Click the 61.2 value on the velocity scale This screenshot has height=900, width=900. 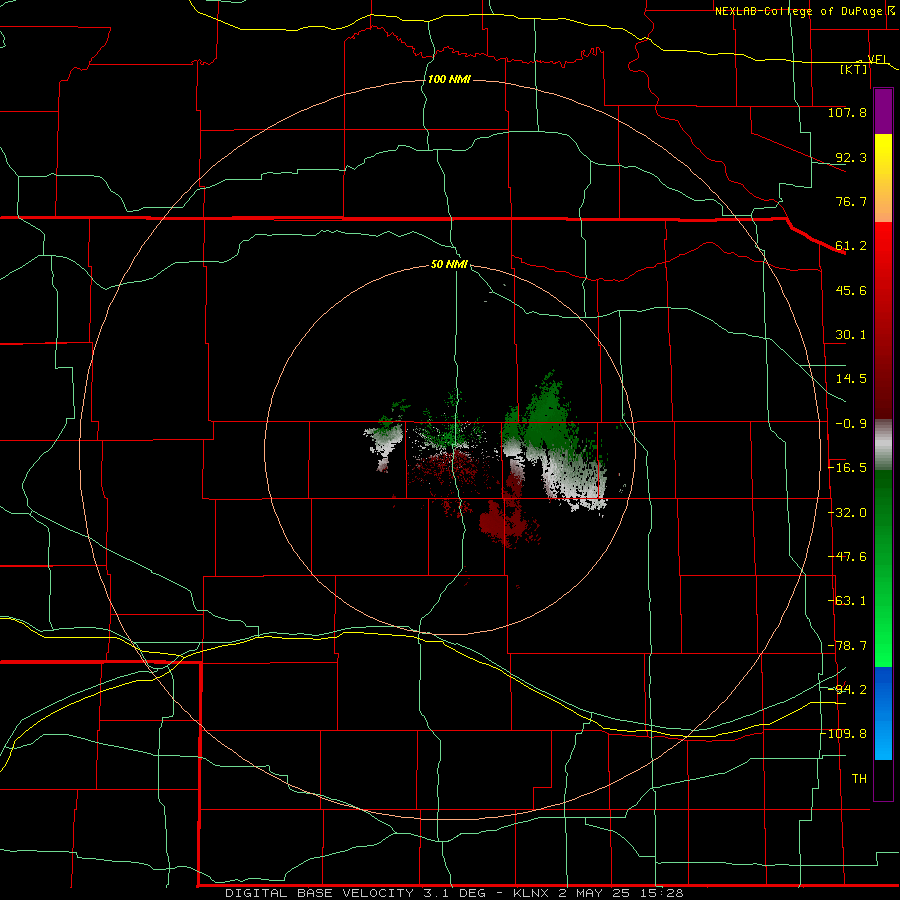(x=851, y=246)
